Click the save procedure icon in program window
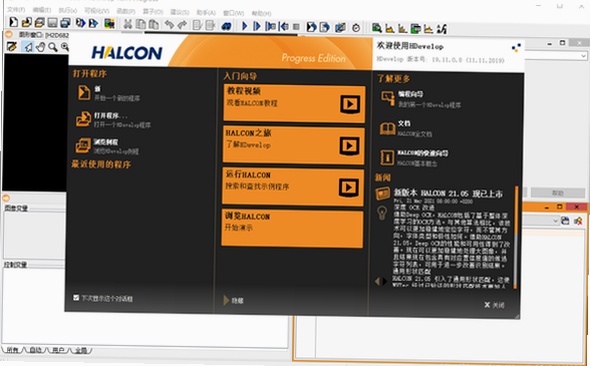Screen dimensions: 590x366 565,221
